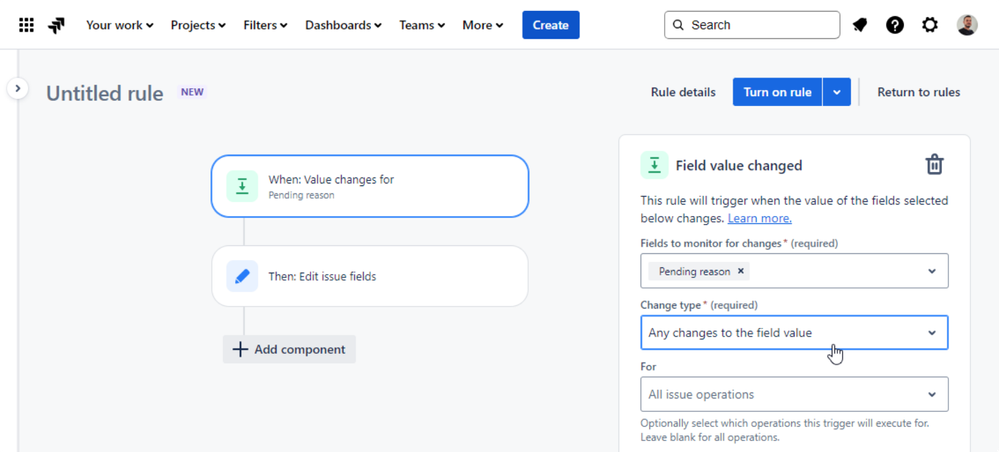The height and width of the screenshot is (452, 999).
Task: Expand the Turn on rule options arrow
Action: coord(837,92)
